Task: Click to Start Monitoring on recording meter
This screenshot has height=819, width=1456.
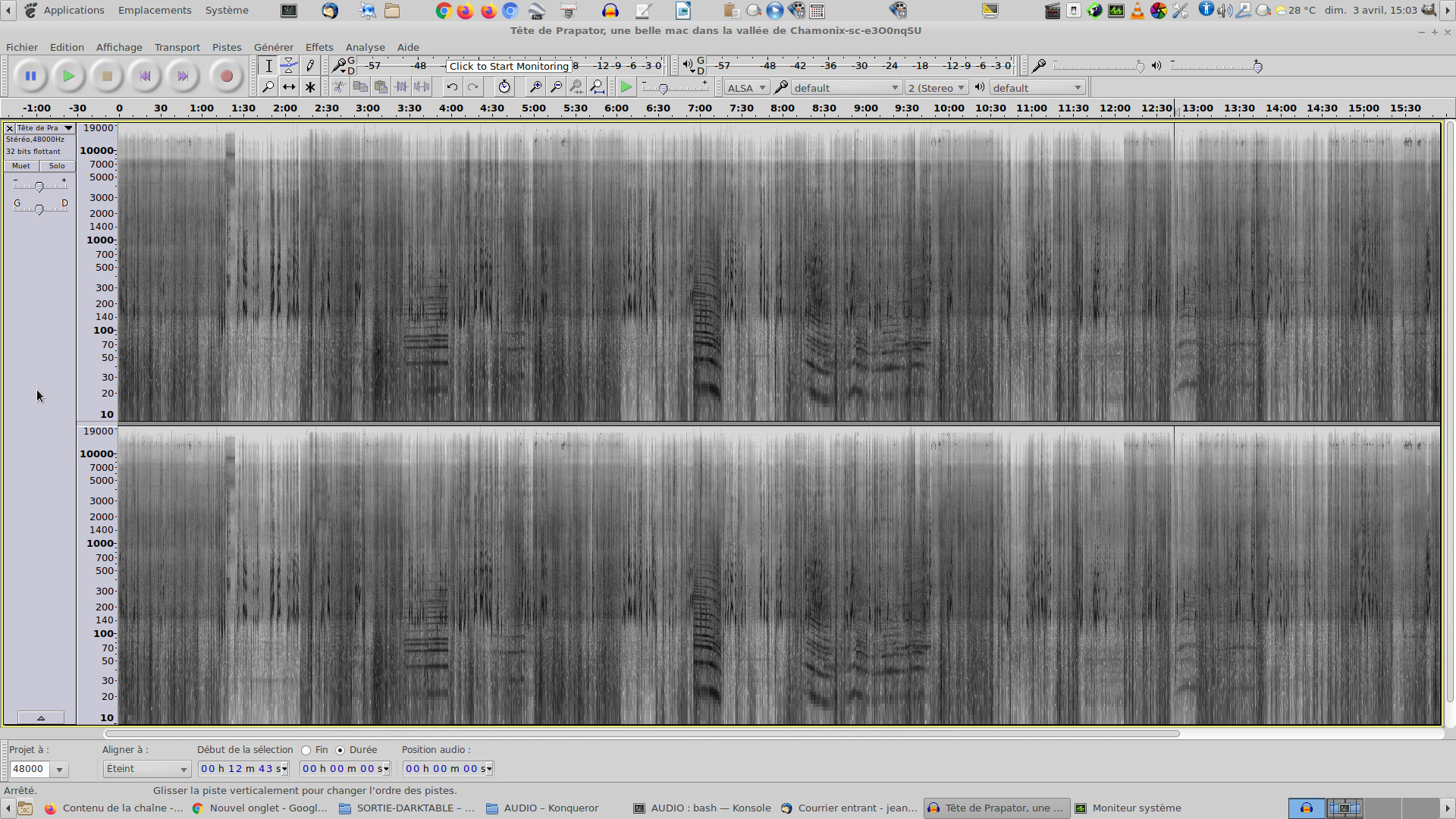Action: (x=509, y=66)
